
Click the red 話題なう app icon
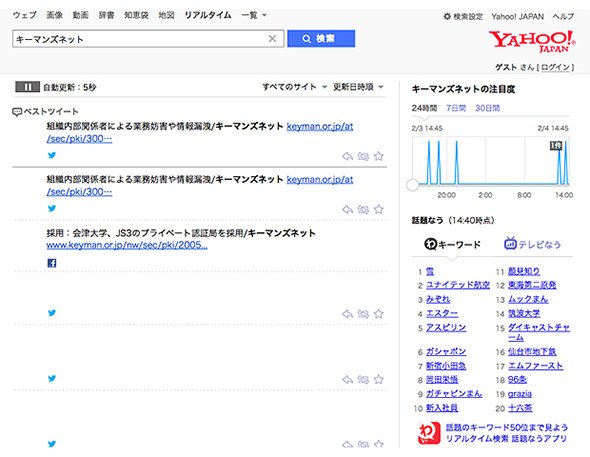point(429,433)
